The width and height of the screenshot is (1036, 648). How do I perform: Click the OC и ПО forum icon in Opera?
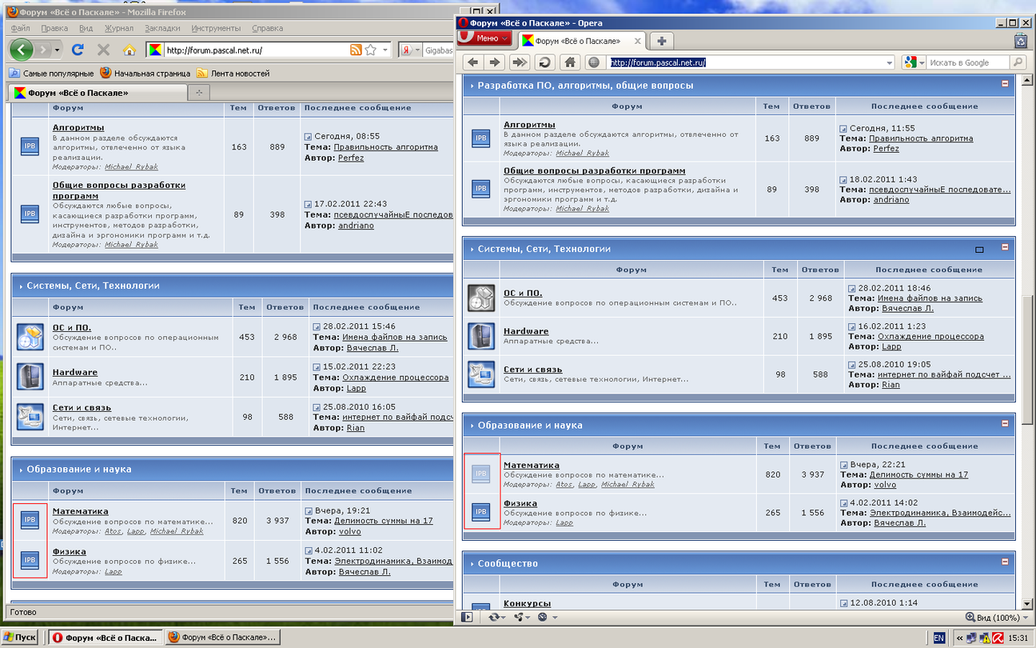point(481,297)
